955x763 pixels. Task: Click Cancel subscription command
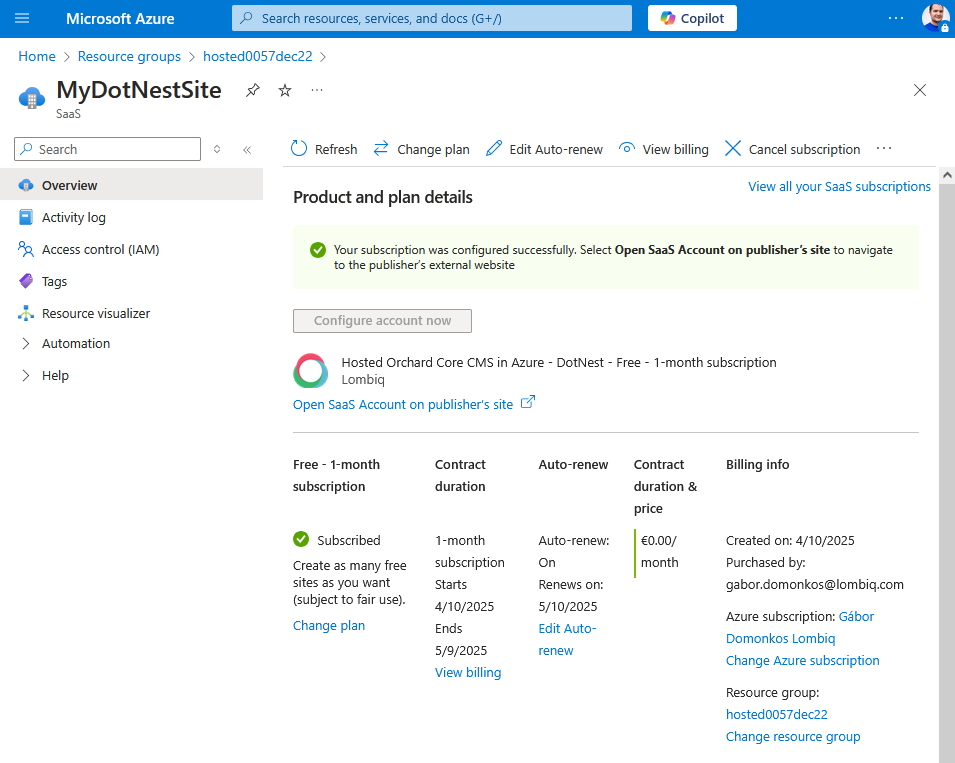point(792,149)
